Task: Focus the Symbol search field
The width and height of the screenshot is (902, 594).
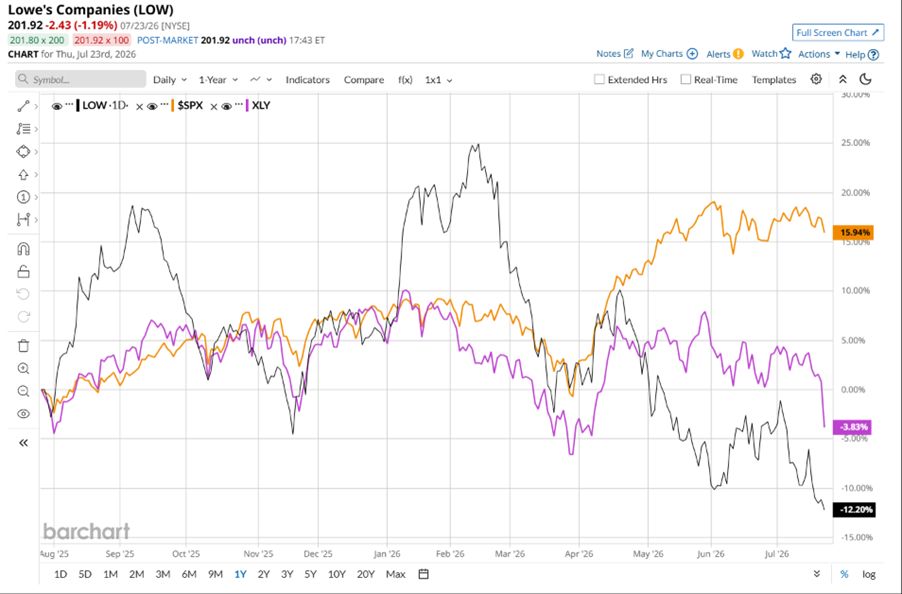Action: tap(81, 79)
